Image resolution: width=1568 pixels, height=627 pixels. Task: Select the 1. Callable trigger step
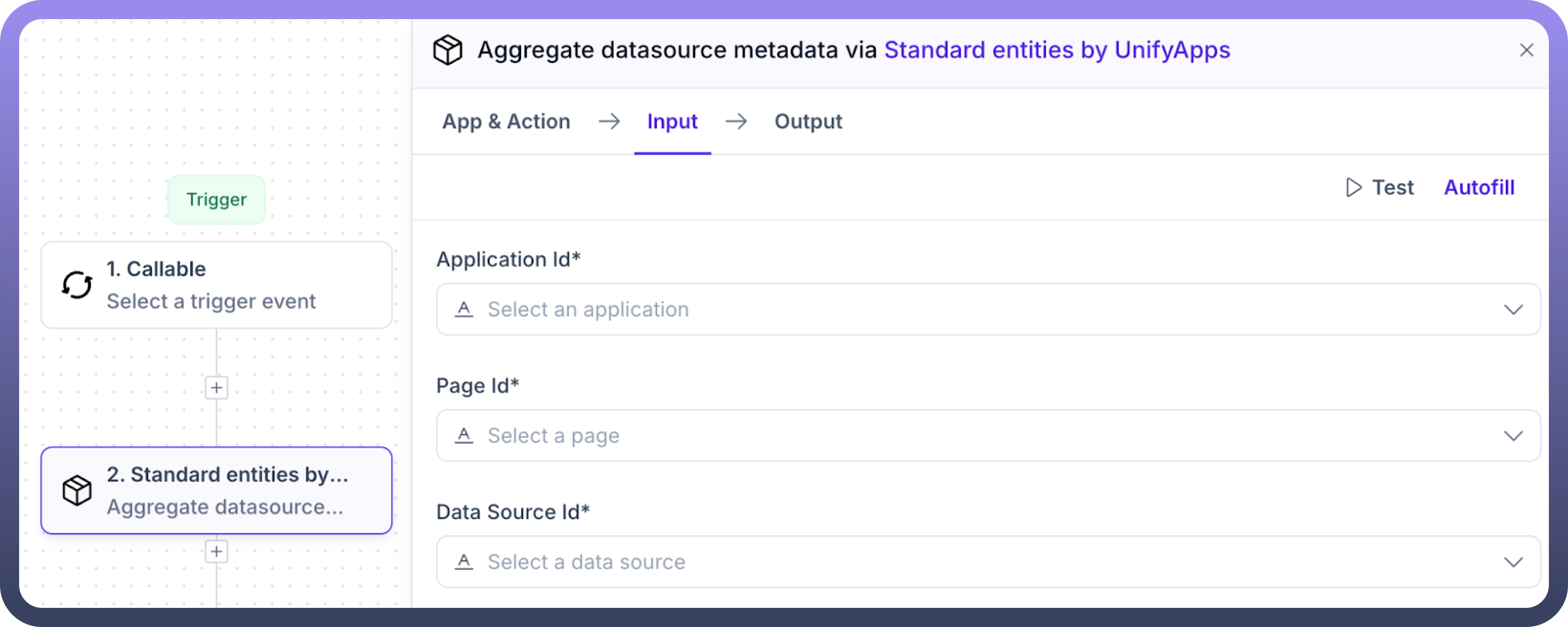[217, 285]
